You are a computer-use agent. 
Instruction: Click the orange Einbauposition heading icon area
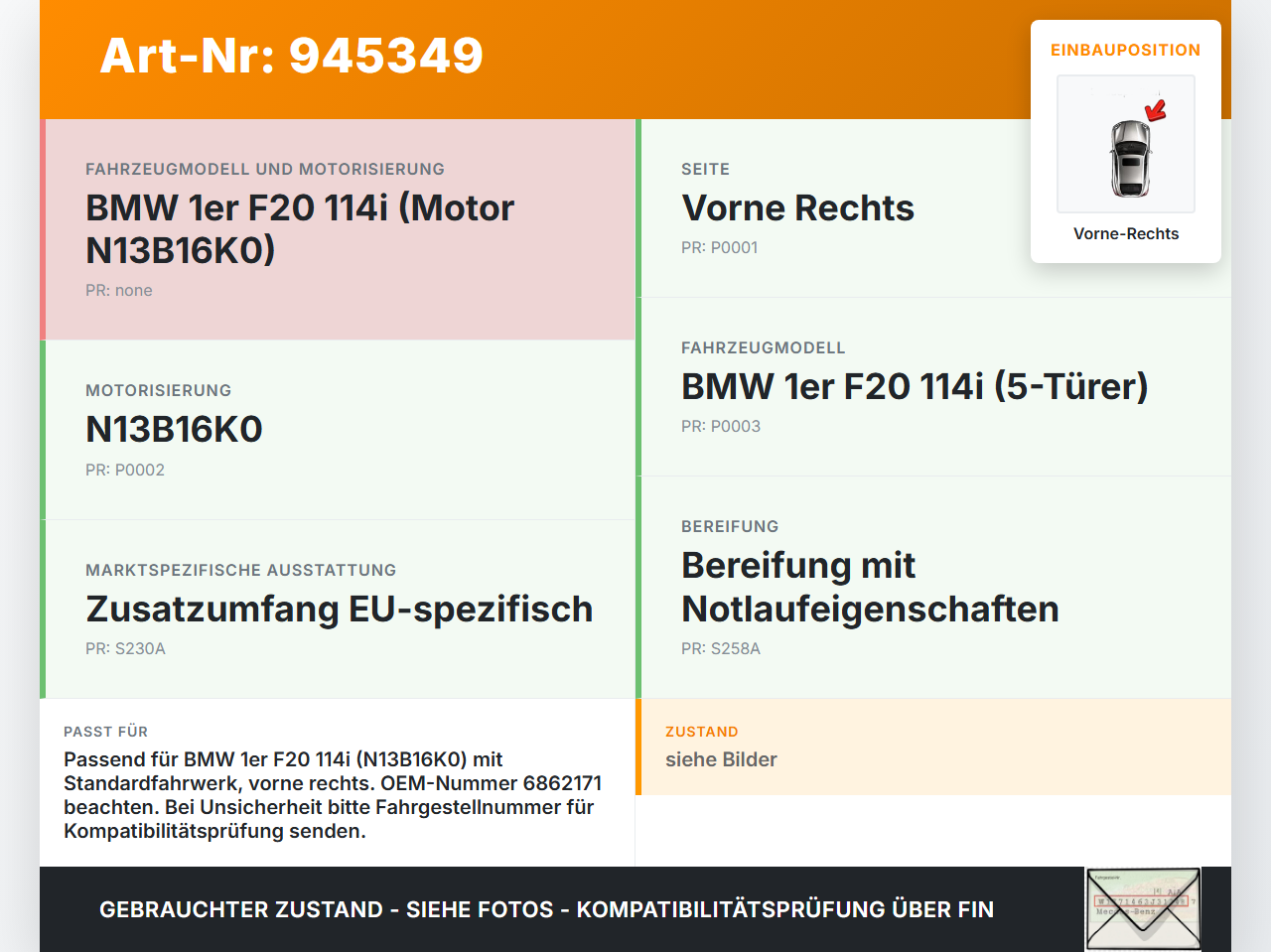(x=1125, y=50)
